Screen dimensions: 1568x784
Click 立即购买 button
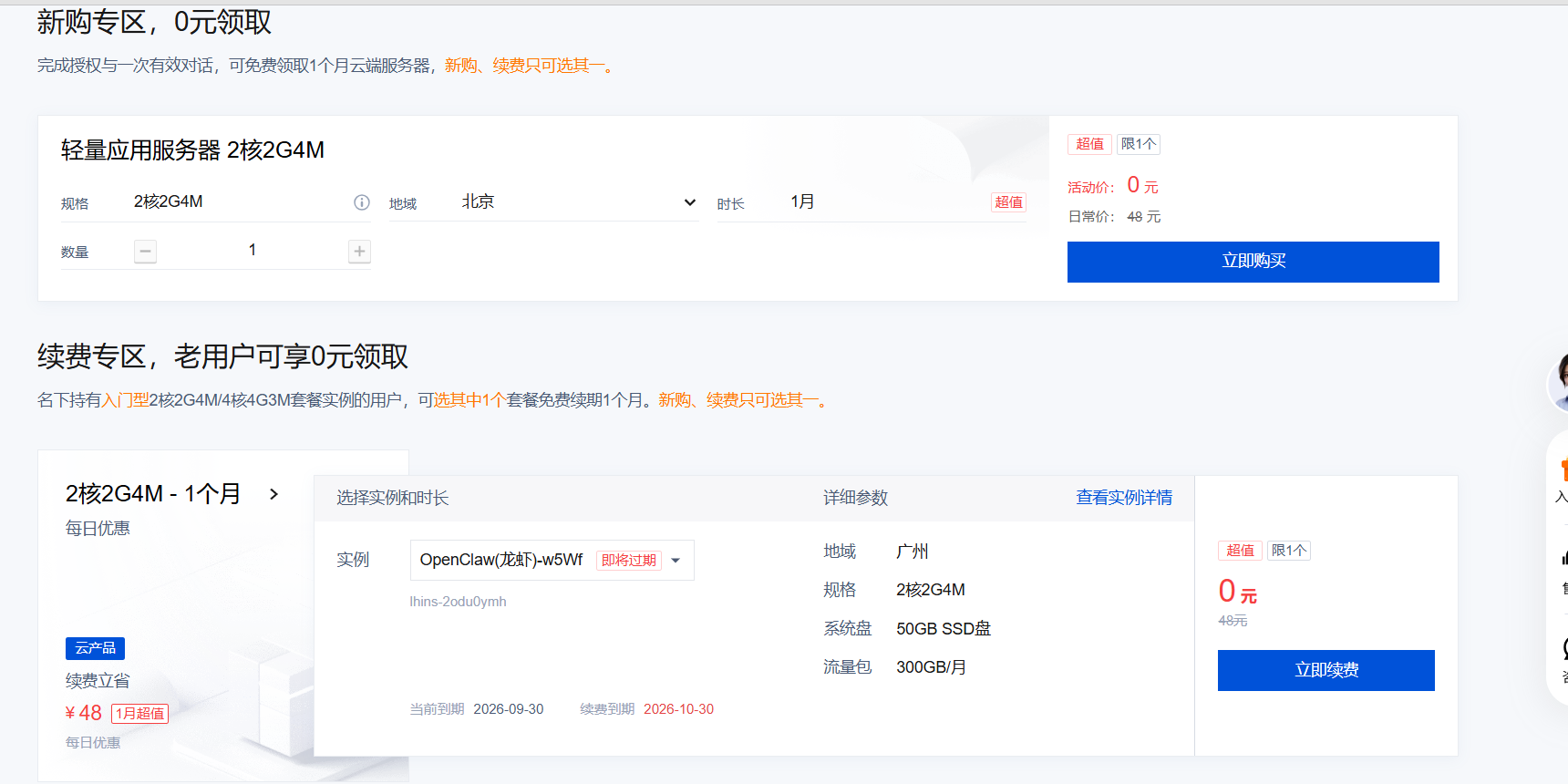[x=1253, y=262]
